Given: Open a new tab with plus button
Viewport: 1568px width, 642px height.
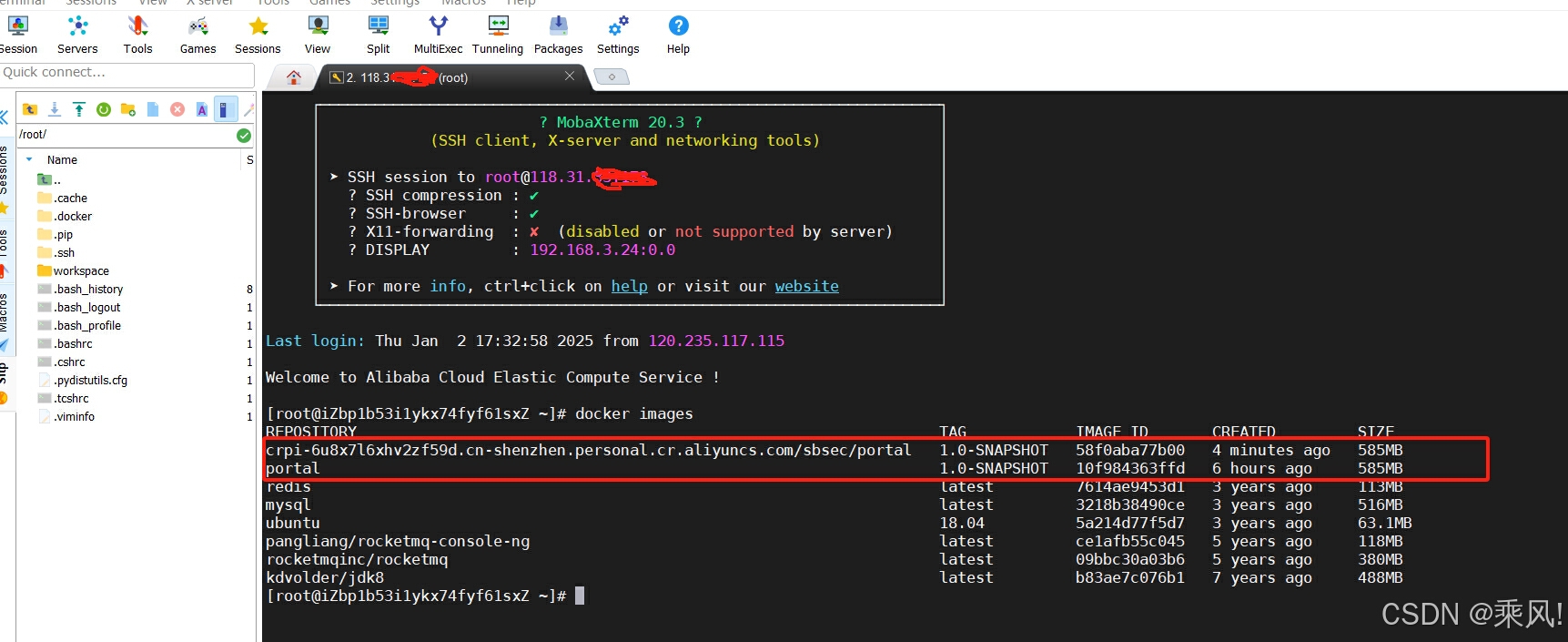Looking at the screenshot, I should [612, 77].
